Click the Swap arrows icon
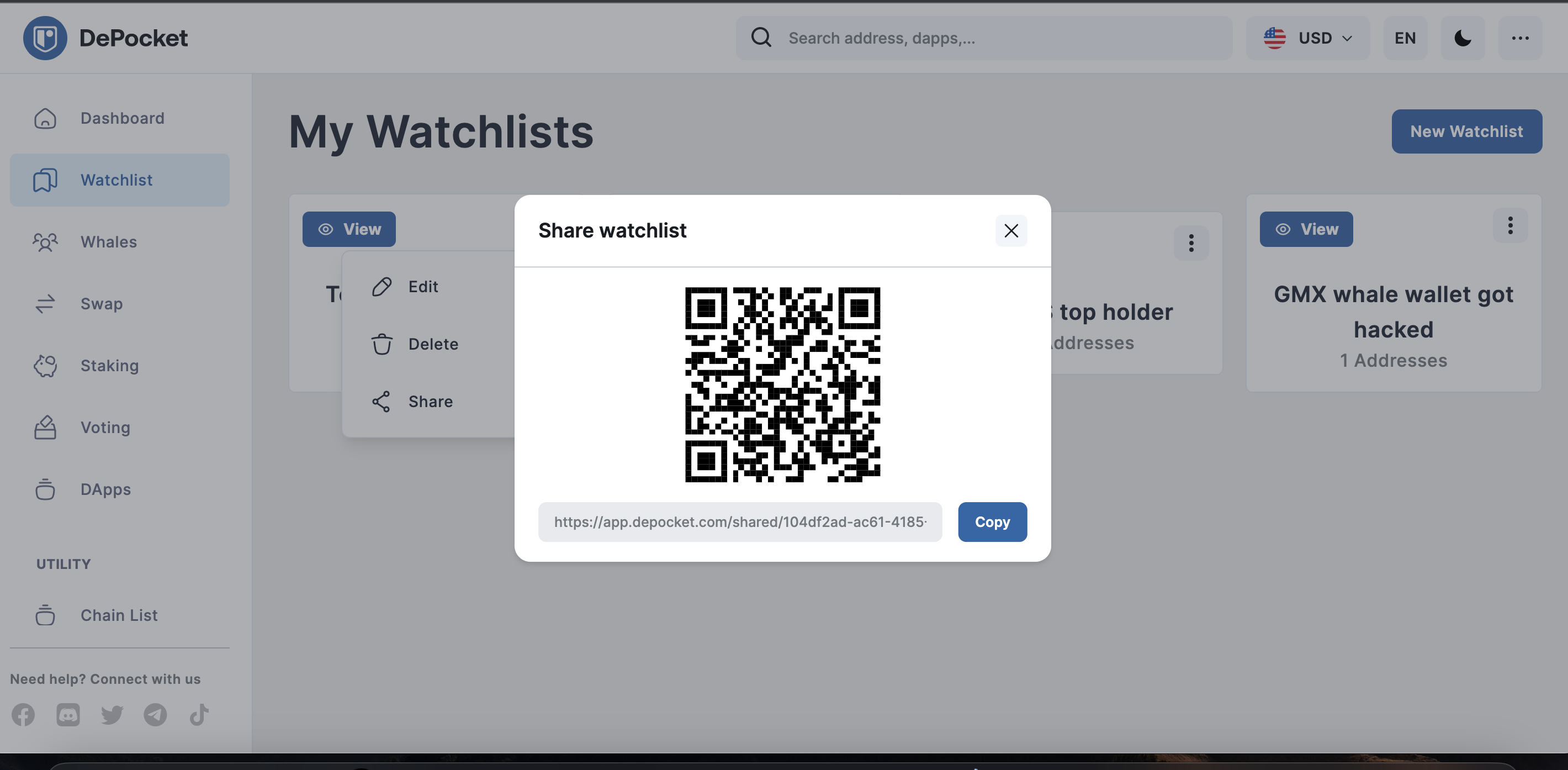Screen dimensions: 1568x770 coord(45,303)
